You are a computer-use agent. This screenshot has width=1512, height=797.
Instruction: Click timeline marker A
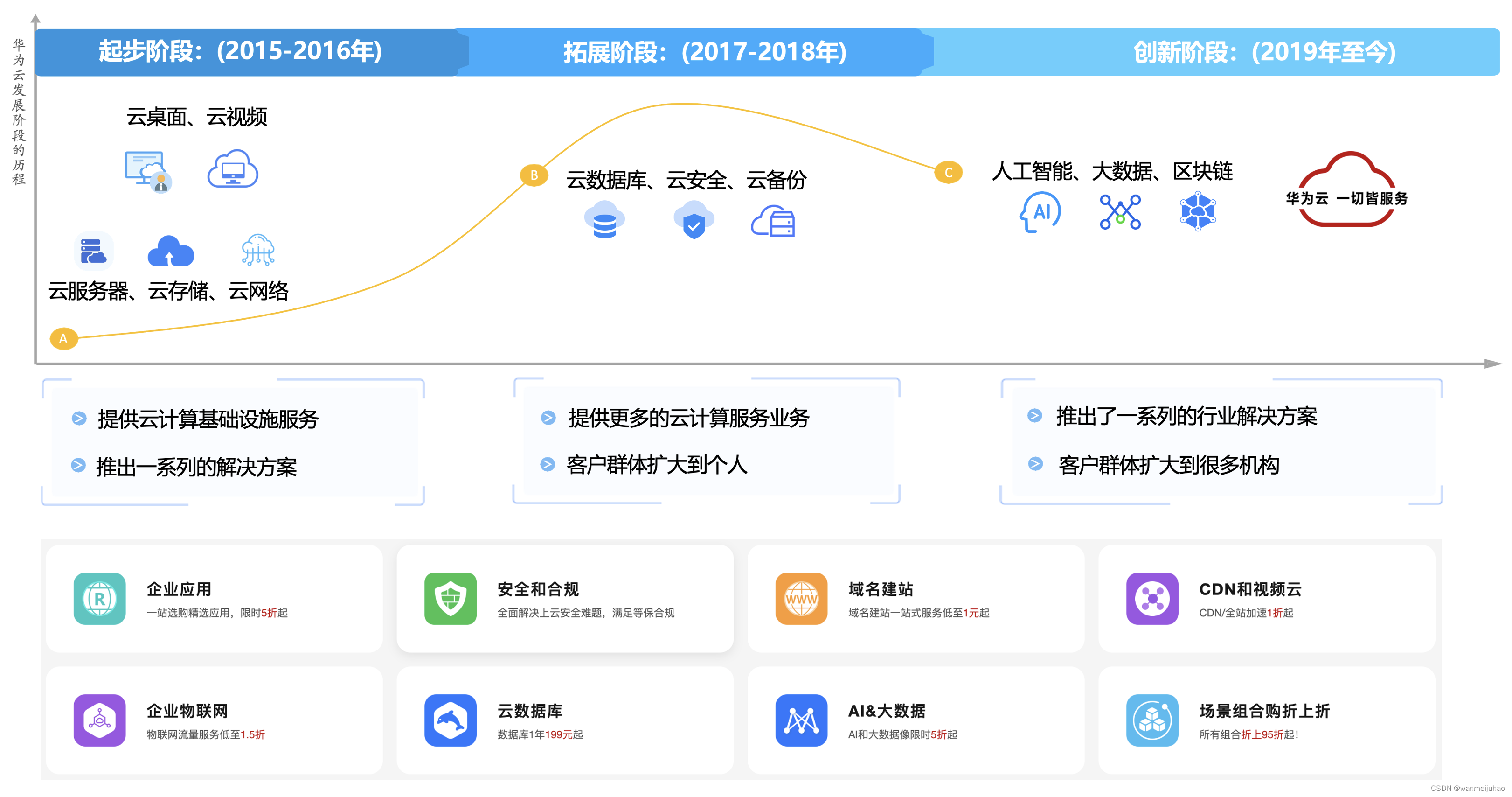[64, 338]
